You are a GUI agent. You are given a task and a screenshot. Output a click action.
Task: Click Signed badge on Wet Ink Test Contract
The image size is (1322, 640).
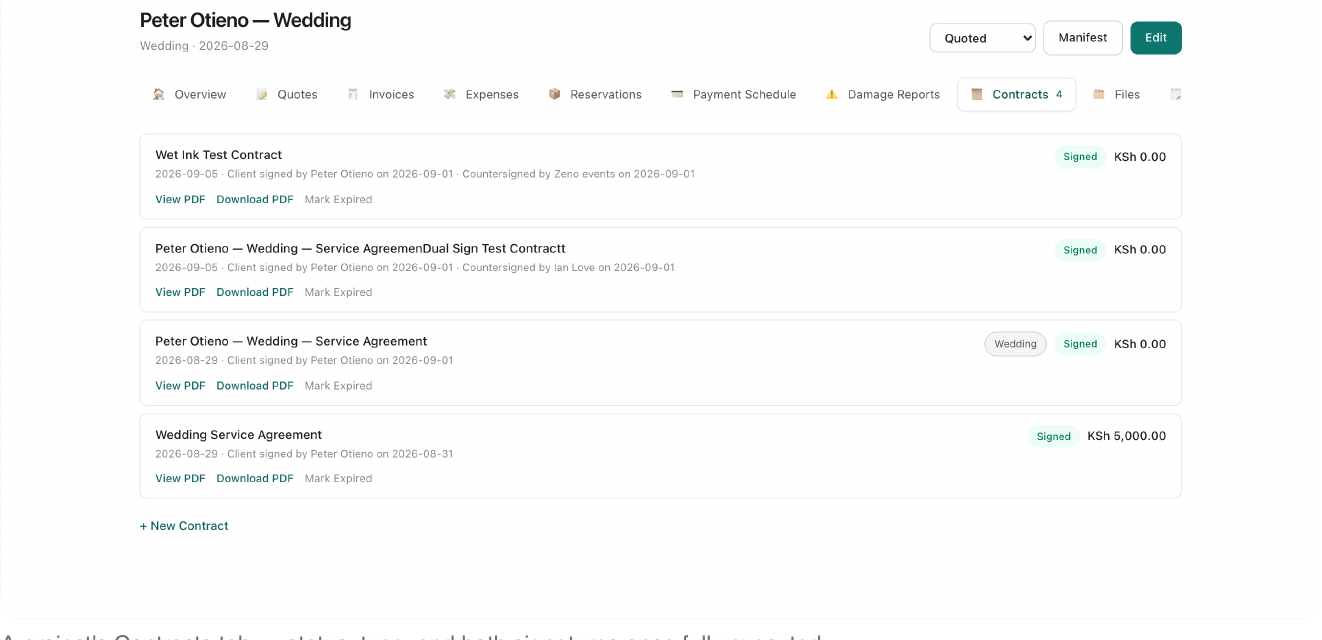1080,157
